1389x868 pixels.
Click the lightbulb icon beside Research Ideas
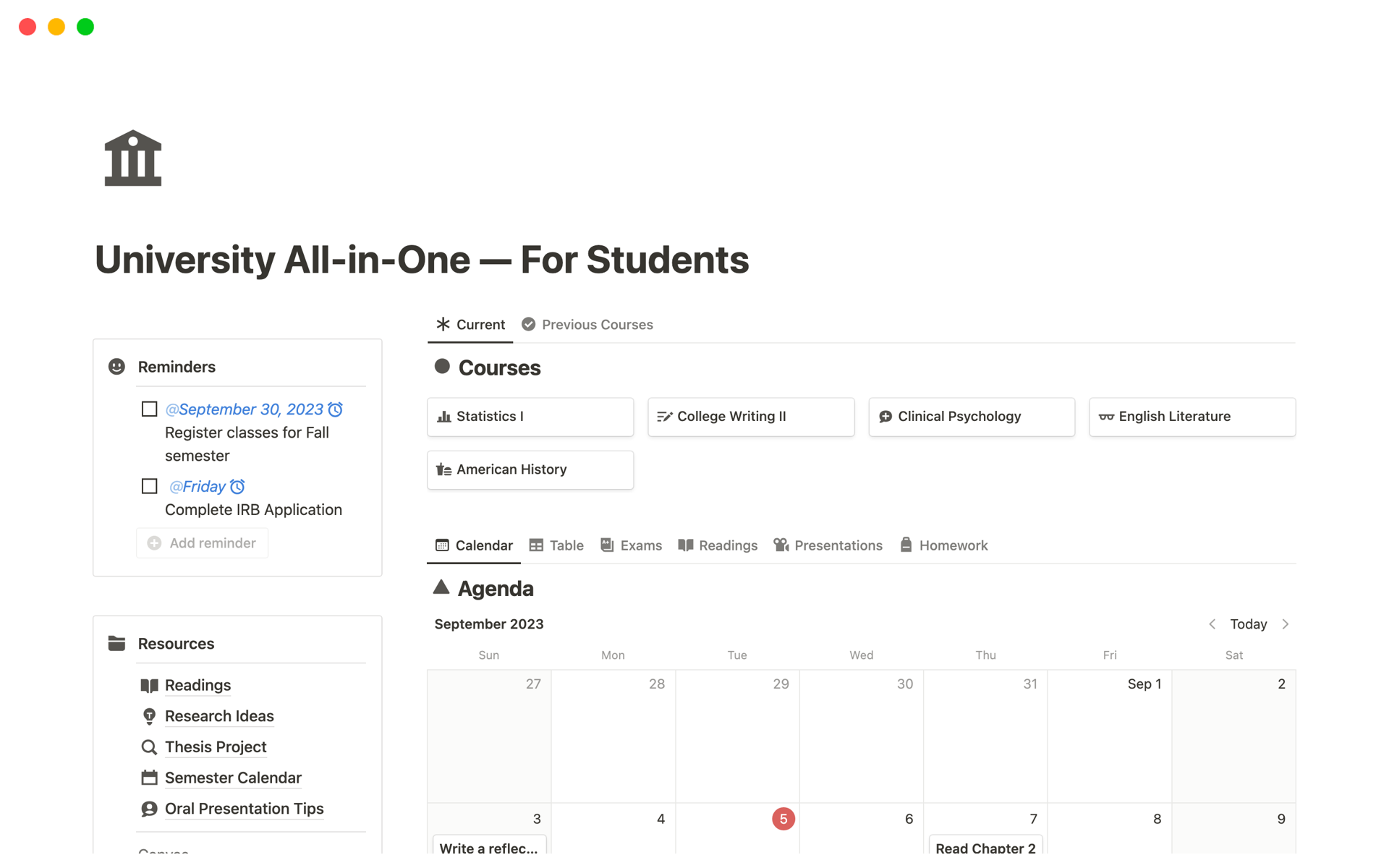[x=149, y=716]
